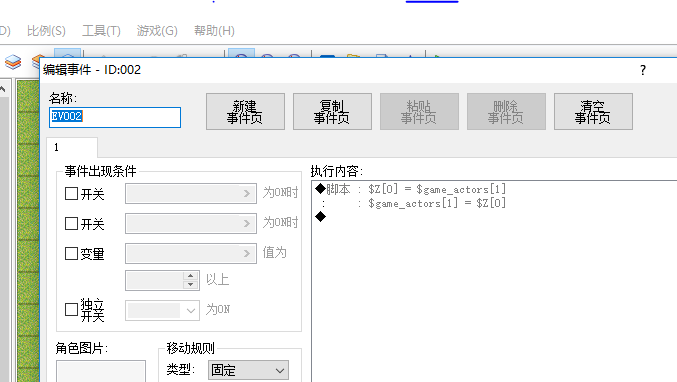677x382 pixels.
Task: Enable the first 开关 condition checkbox
Action: coord(71,193)
